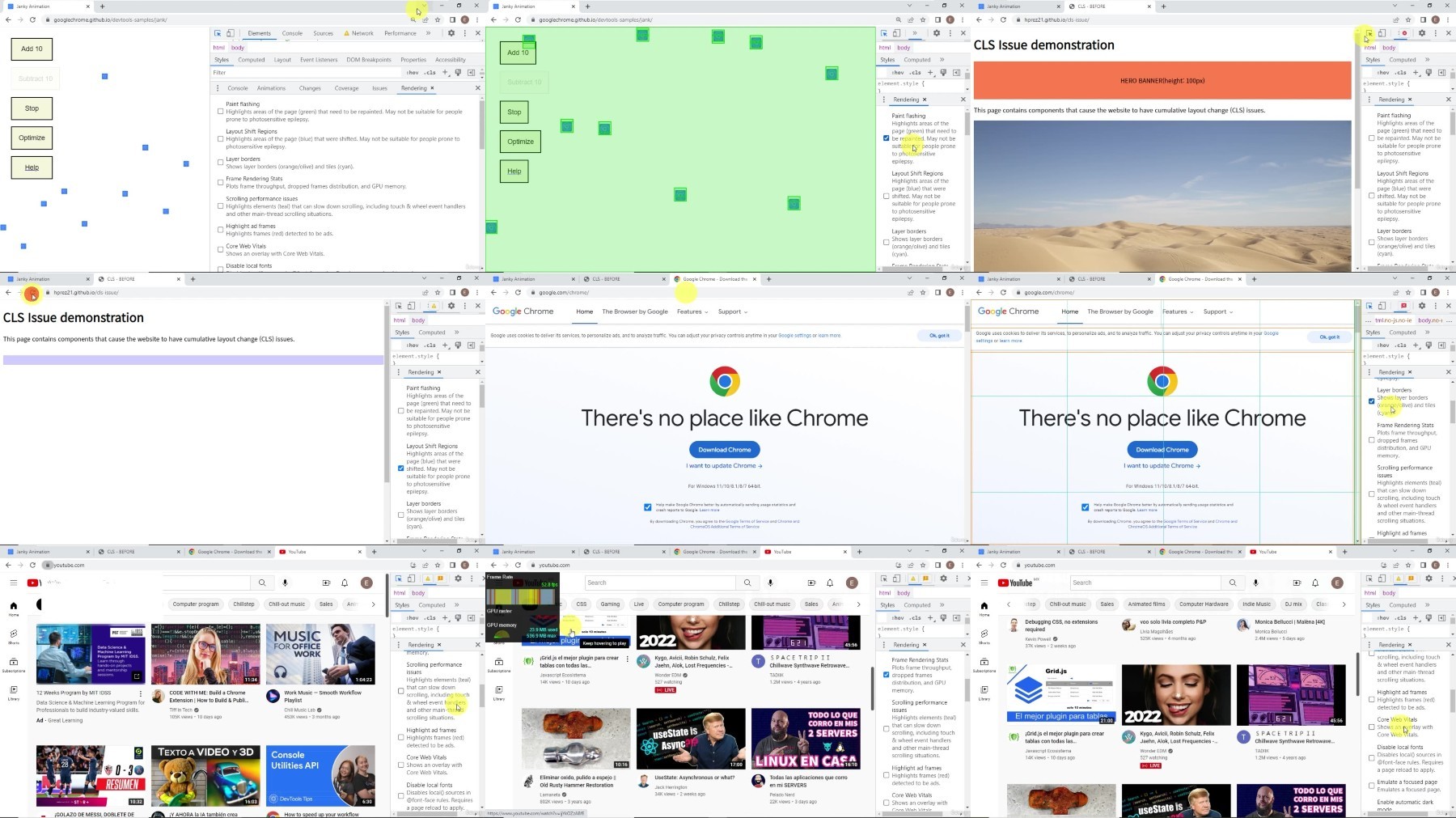This screenshot has width=1456, height=818.
Task: Open the notifications bell in the YouTube window with the MIT IDSS ad
Action: click(x=345, y=583)
